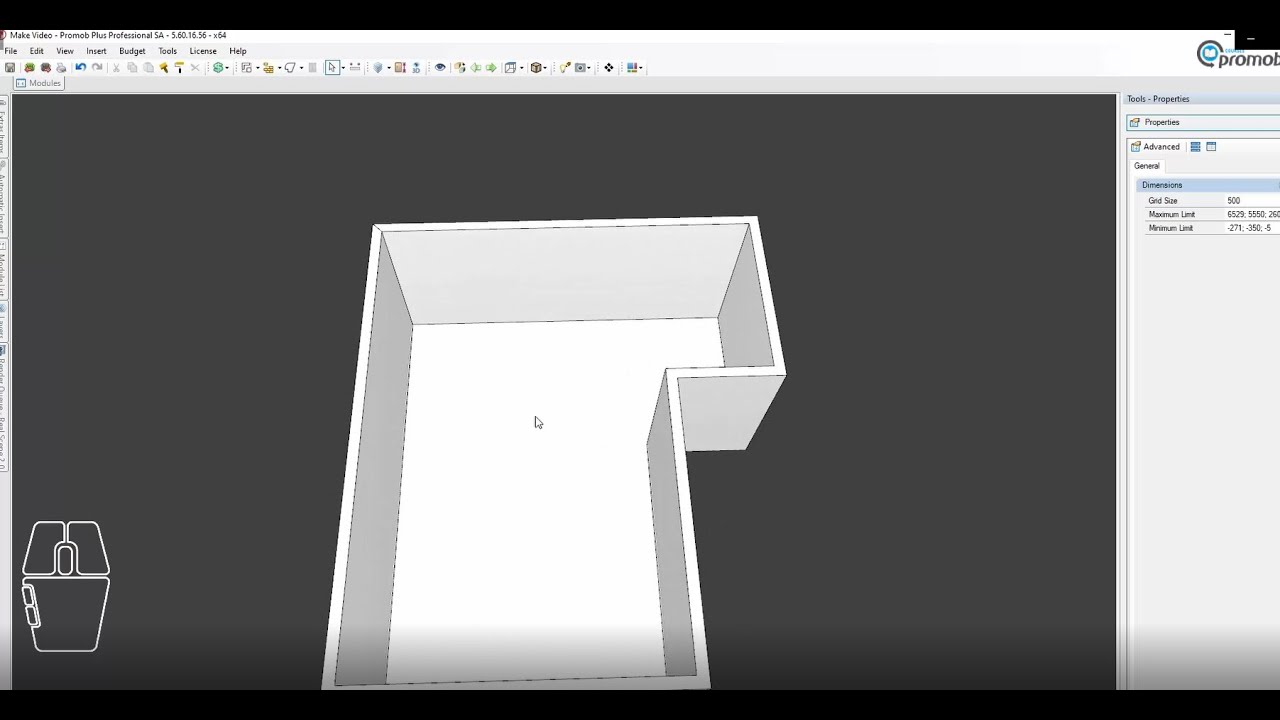Open the View menu

click(65, 51)
